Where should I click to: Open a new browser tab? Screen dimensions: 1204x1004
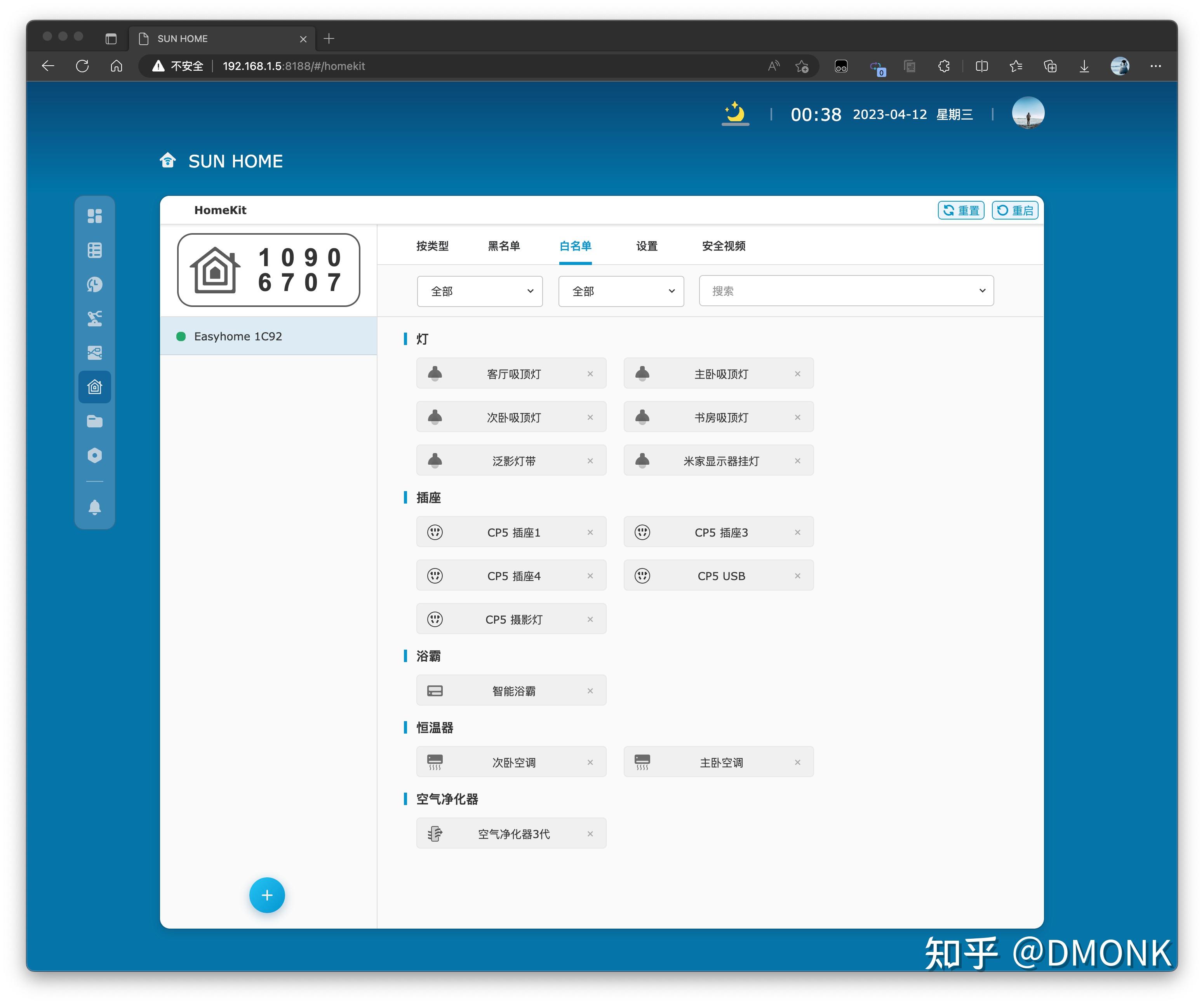(x=329, y=38)
